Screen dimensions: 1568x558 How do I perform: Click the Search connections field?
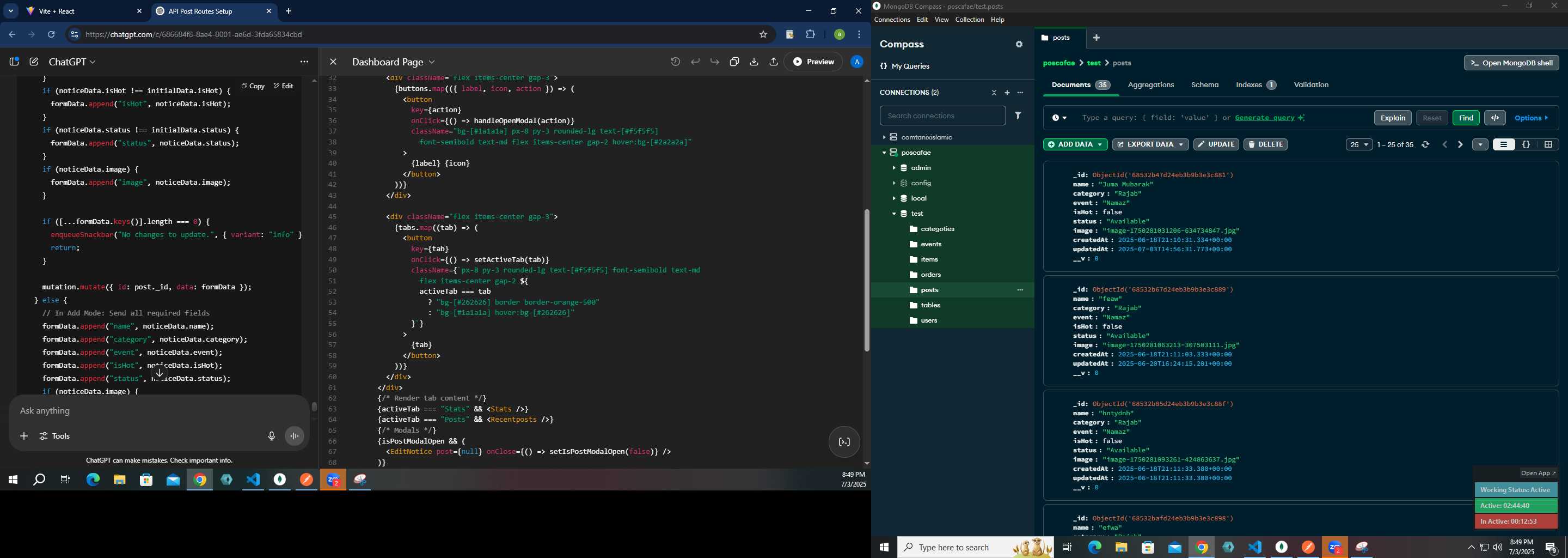[942, 116]
